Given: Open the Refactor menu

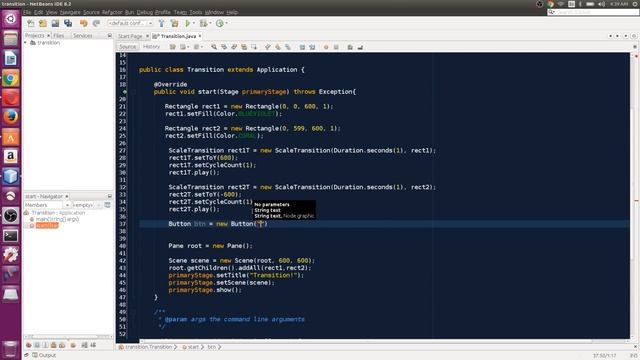Looking at the screenshot, I should pyautogui.click(x=112, y=12).
